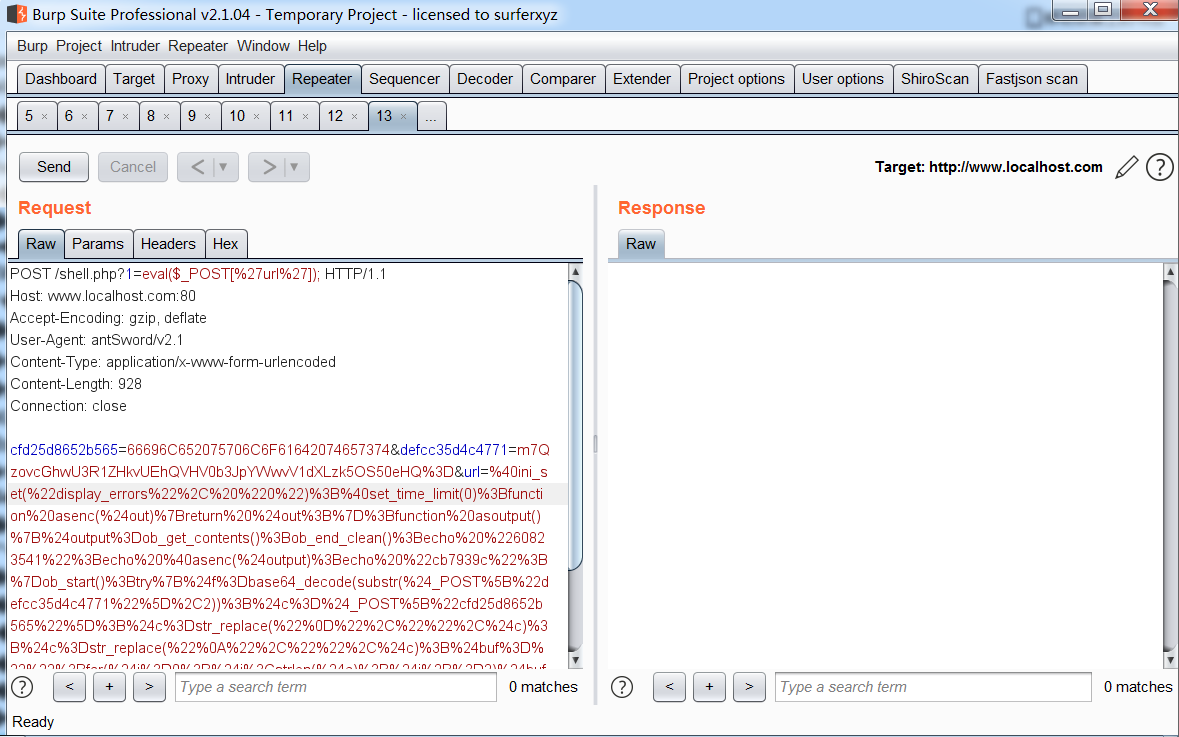Open the new tab '...' button
Image resolution: width=1179 pixels, height=737 pixels.
[x=431, y=117]
